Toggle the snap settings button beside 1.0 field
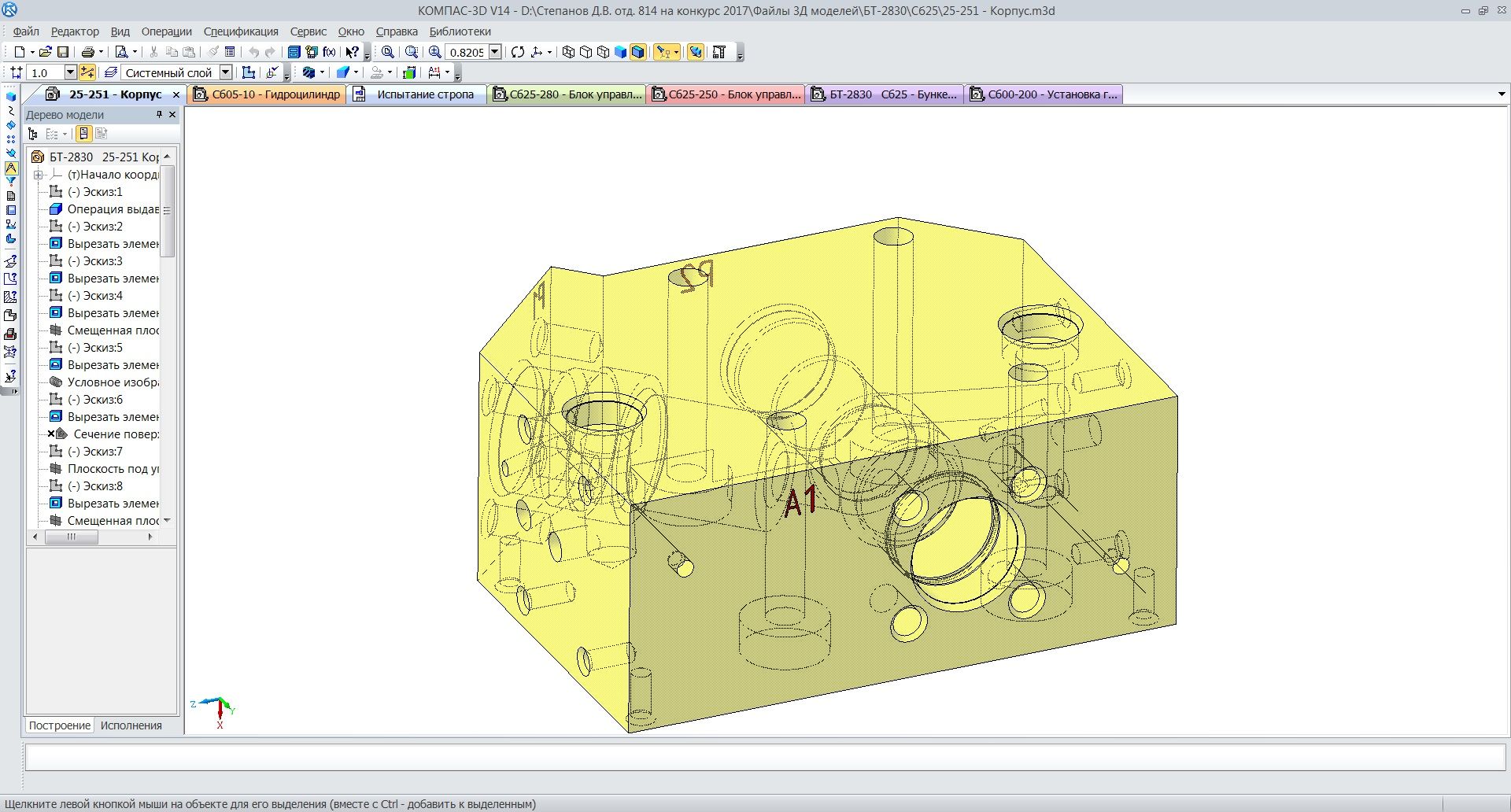1511x812 pixels. (x=87, y=72)
